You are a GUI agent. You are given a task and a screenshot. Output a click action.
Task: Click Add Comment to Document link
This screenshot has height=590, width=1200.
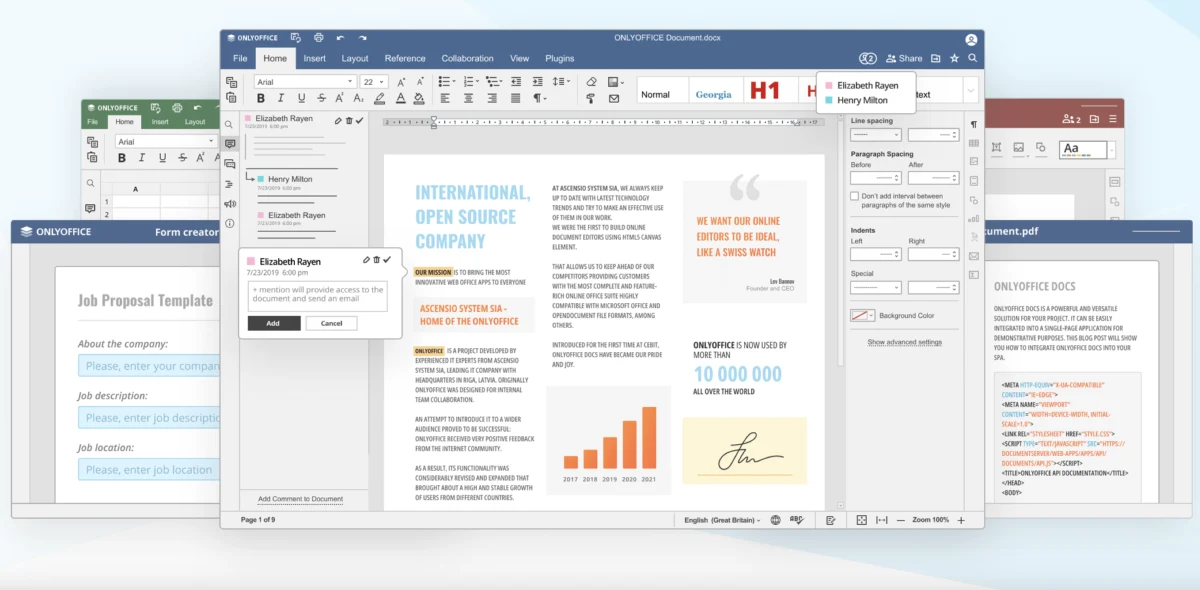[300, 498]
